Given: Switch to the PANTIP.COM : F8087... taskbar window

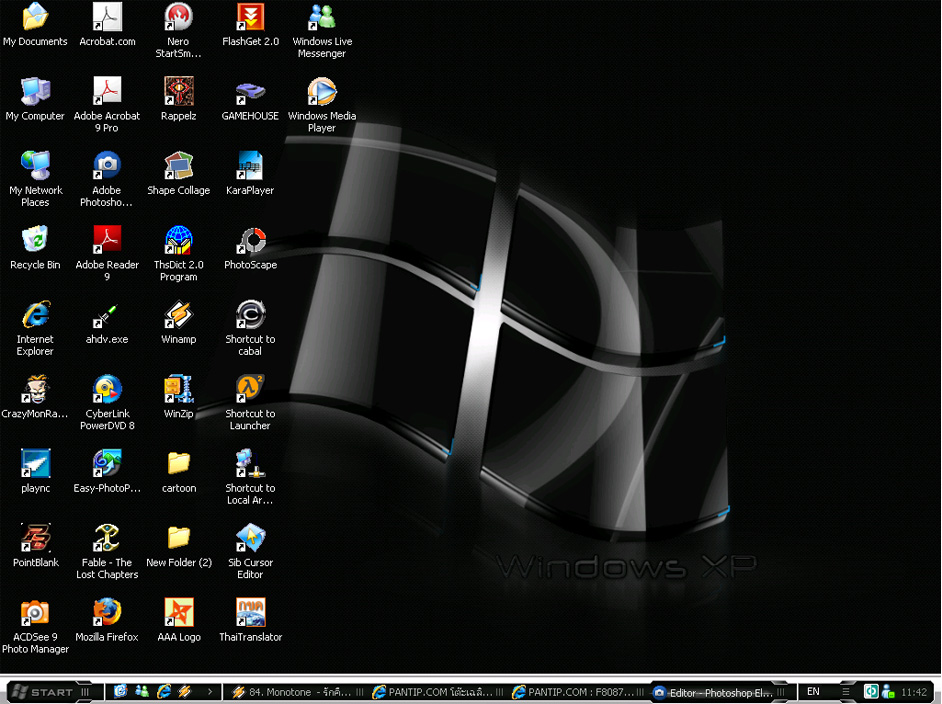Looking at the screenshot, I should (579, 692).
